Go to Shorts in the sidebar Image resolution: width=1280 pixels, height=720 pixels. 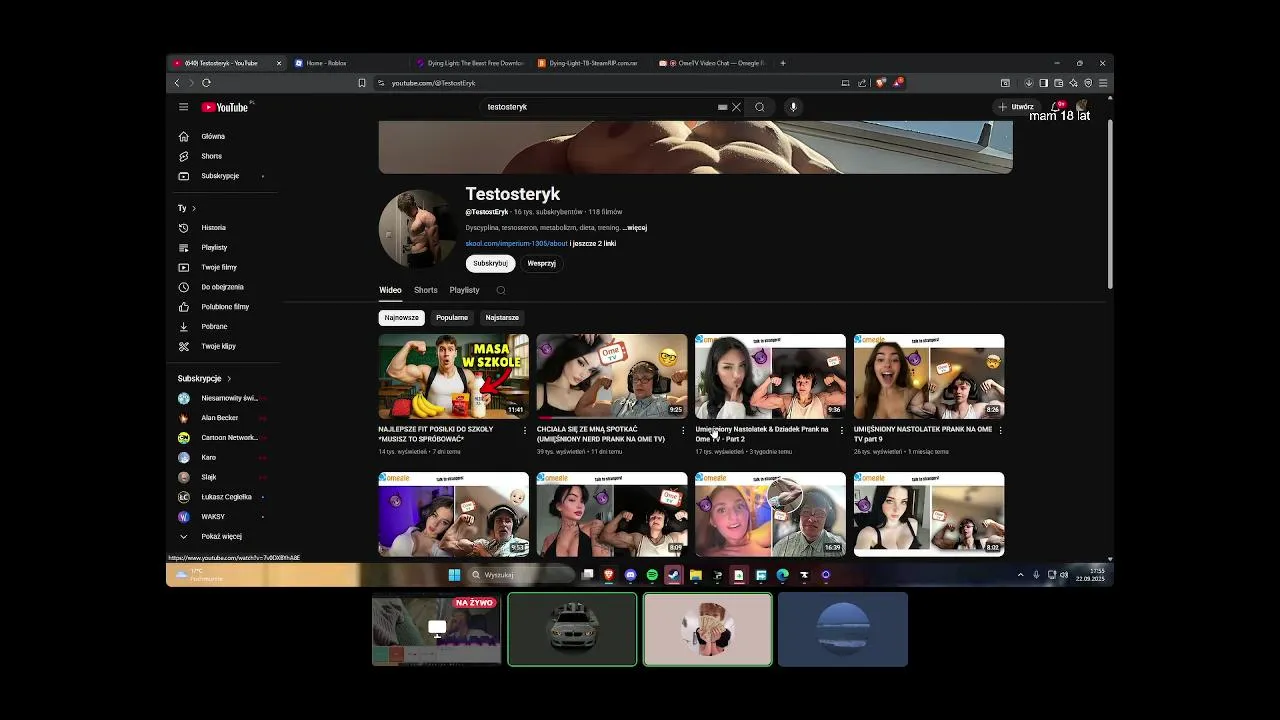[211, 156]
